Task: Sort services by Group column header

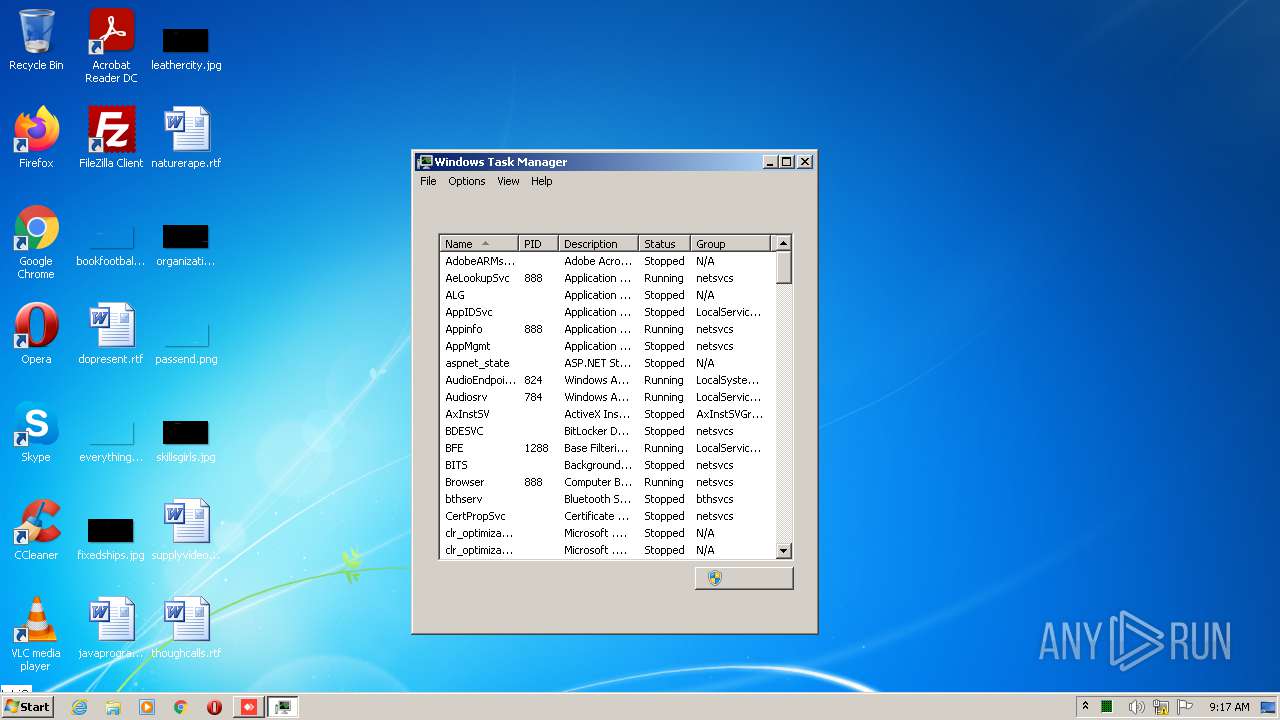Action: coord(731,244)
